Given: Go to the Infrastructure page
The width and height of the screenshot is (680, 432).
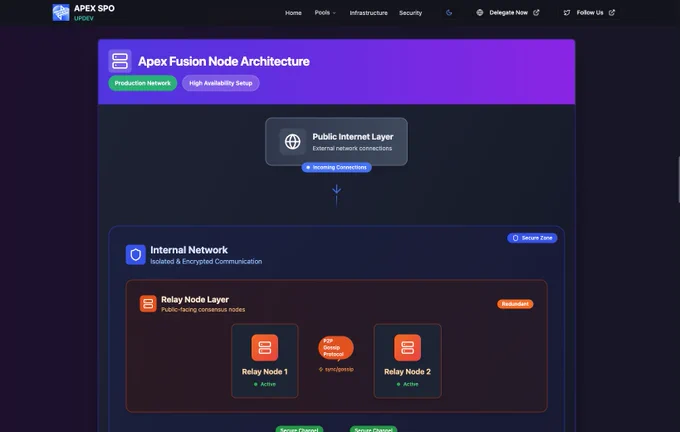Looking at the screenshot, I should tap(369, 13).
